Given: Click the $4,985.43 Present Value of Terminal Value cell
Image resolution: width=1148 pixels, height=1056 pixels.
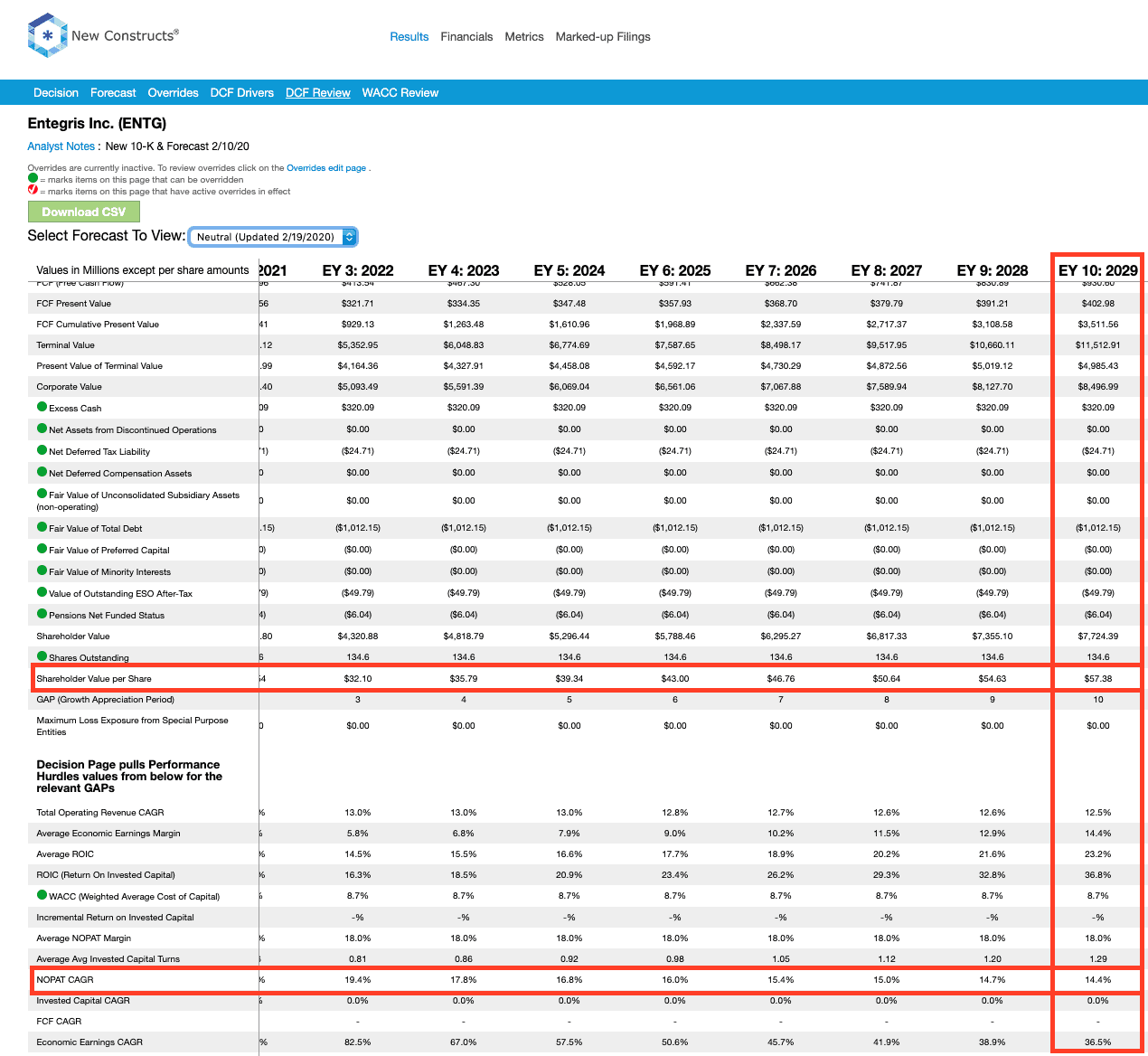Looking at the screenshot, I should pos(1098,366).
